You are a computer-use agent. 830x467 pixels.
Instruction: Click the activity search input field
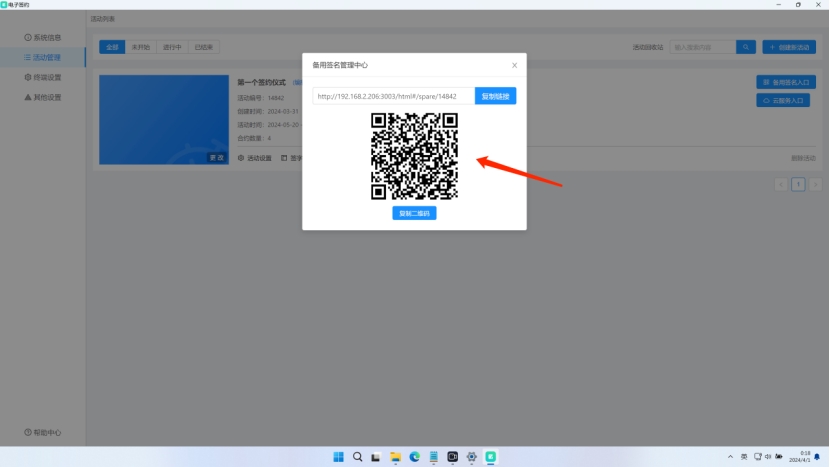point(702,47)
